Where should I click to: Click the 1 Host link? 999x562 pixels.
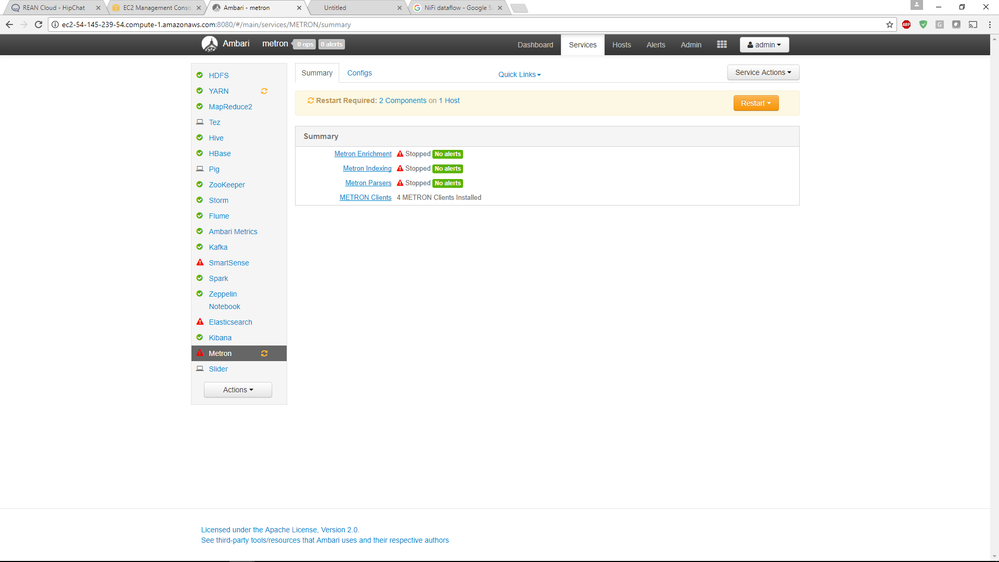tap(449, 101)
